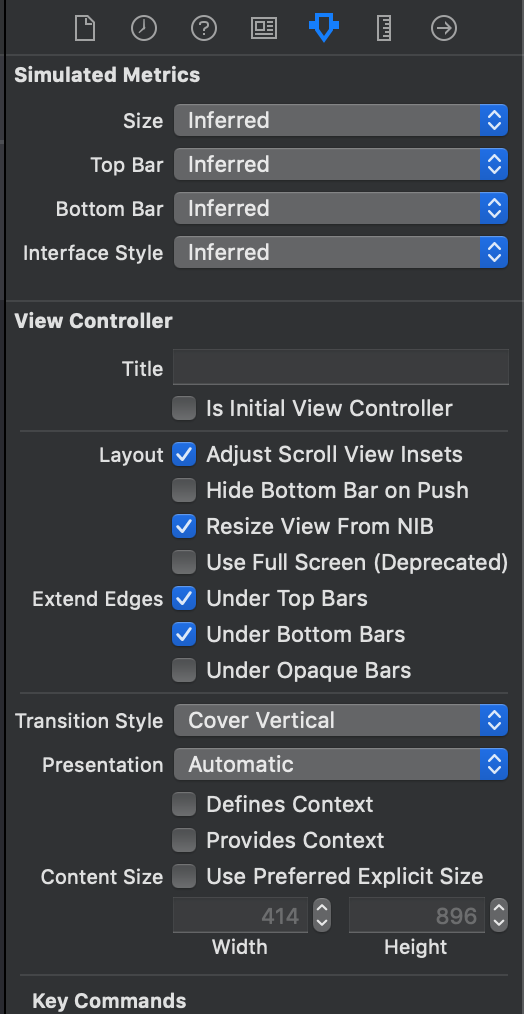
Task: Click the Width stepper arrows
Action: point(322,915)
